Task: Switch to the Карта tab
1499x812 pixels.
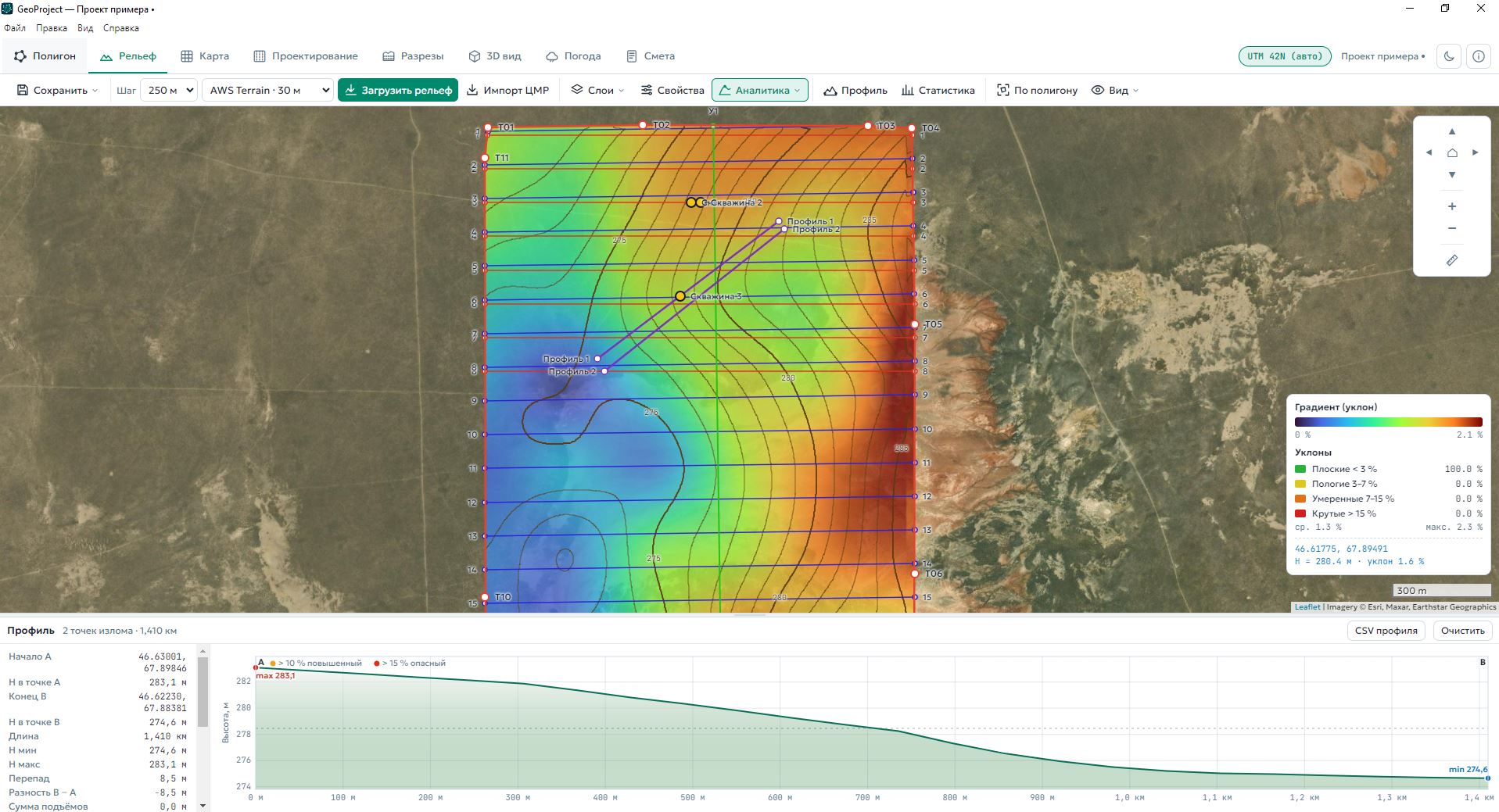Action: tap(205, 56)
